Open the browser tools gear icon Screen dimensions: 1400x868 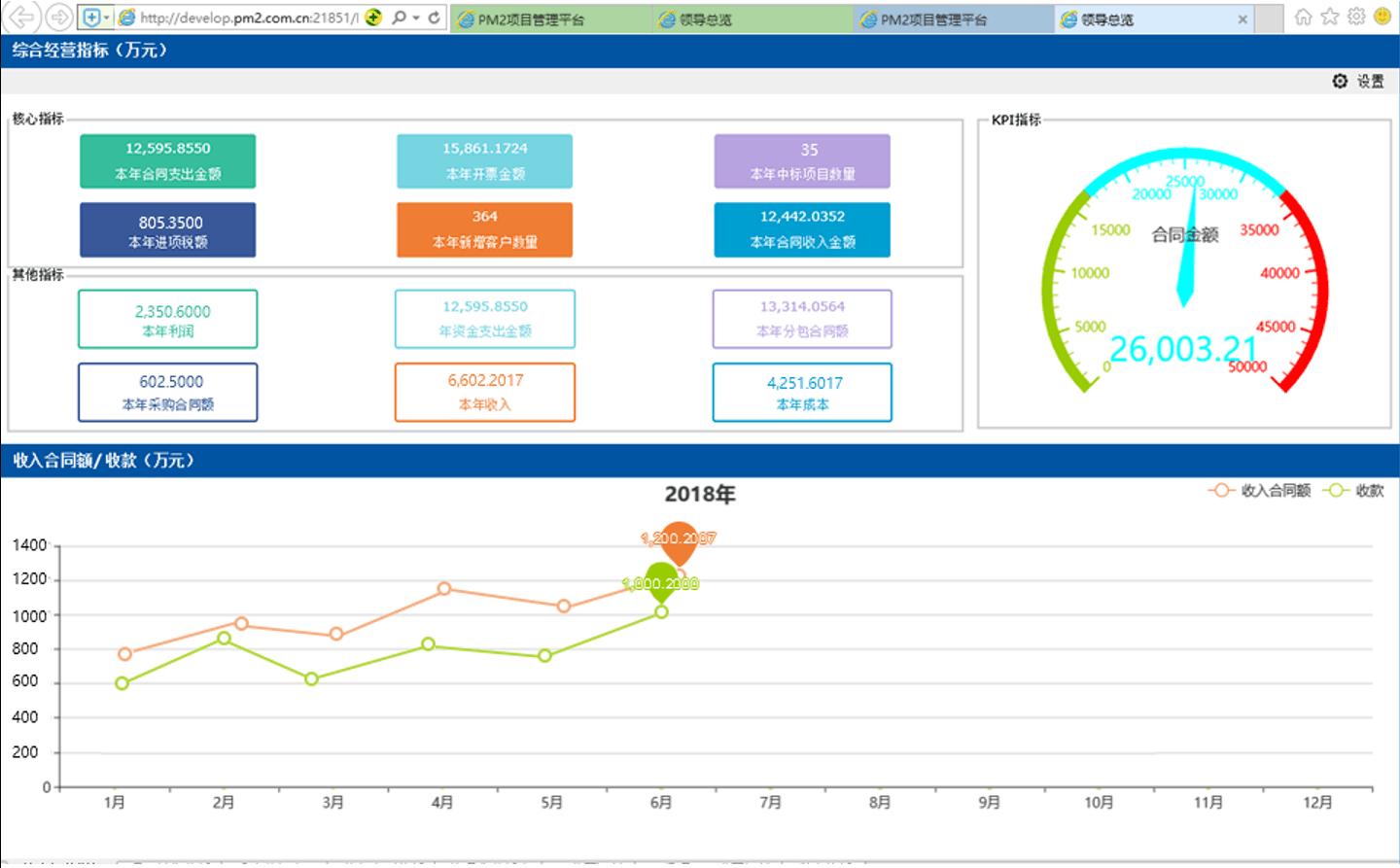pos(1355,17)
